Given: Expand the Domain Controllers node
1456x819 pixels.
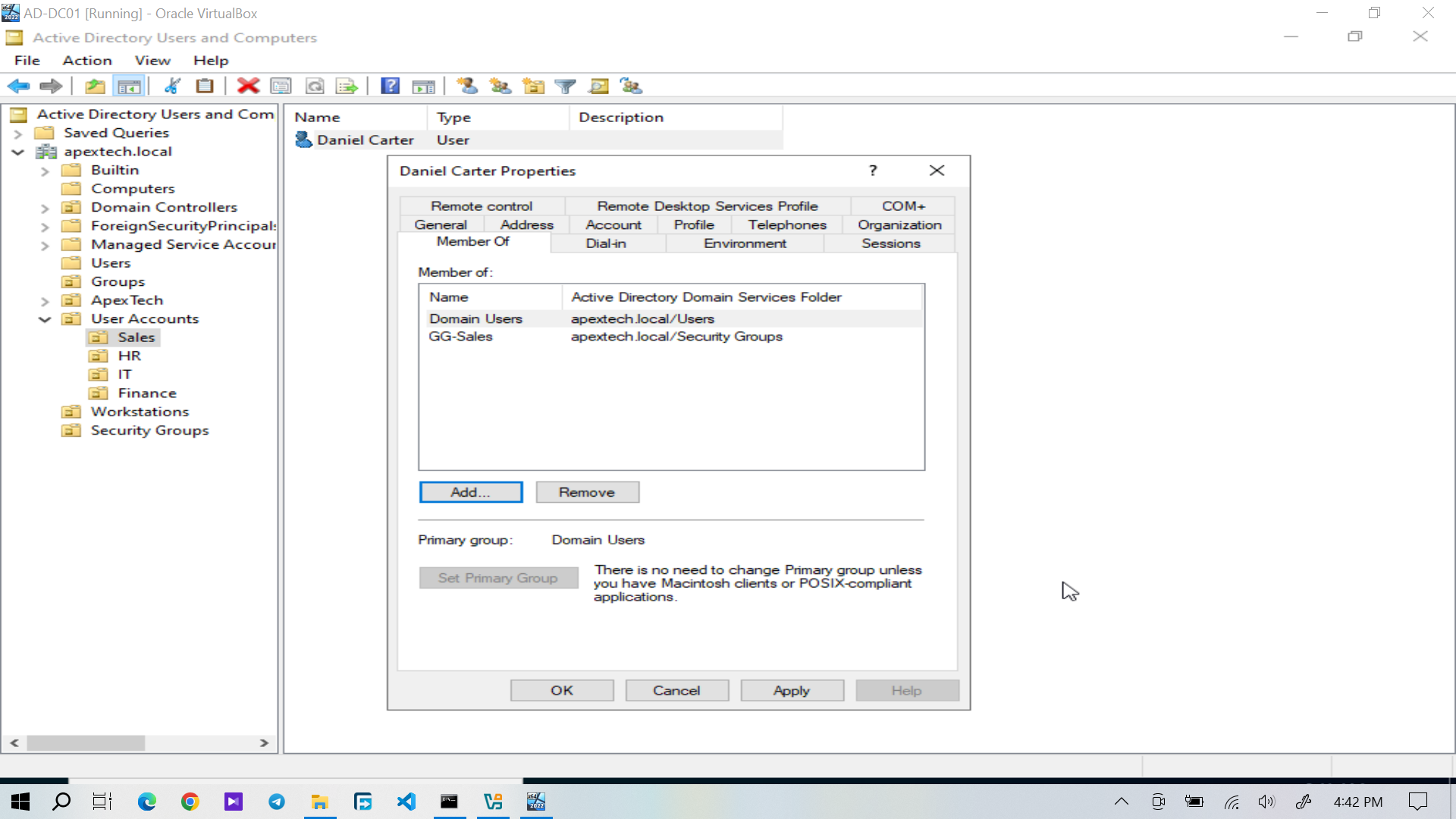Looking at the screenshot, I should pyautogui.click(x=45, y=209).
